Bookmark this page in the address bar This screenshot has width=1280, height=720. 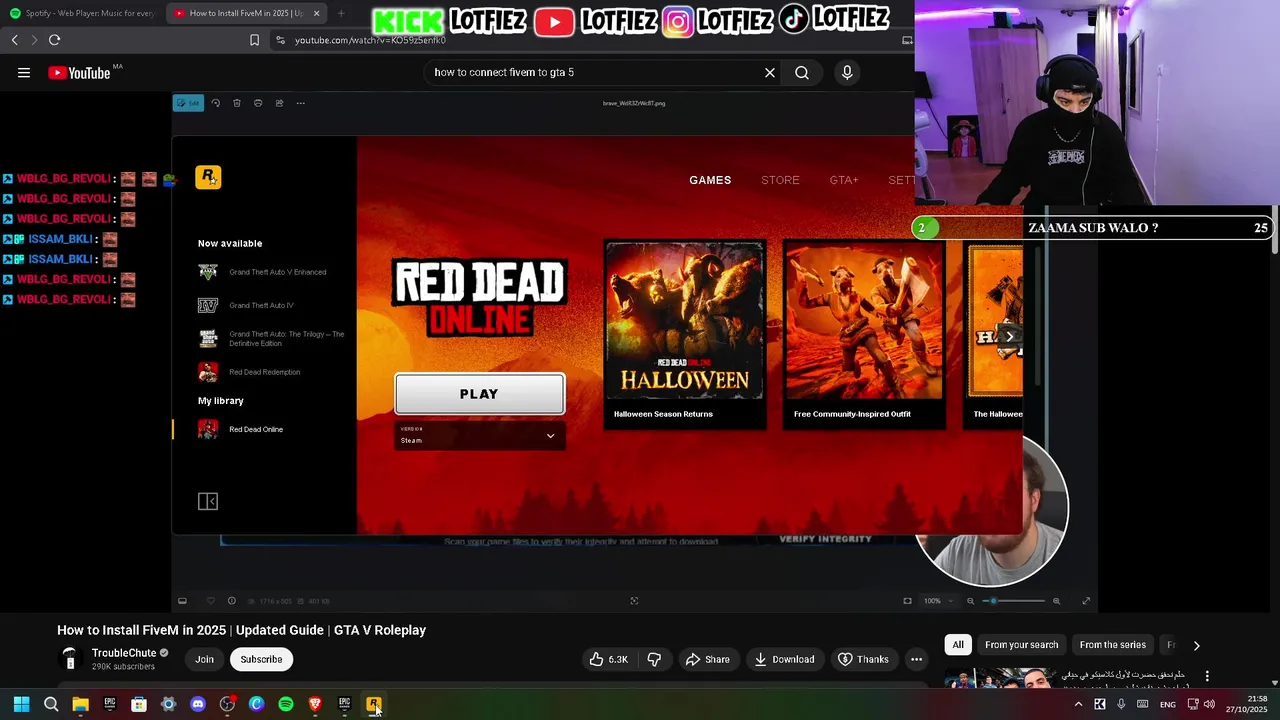254,40
